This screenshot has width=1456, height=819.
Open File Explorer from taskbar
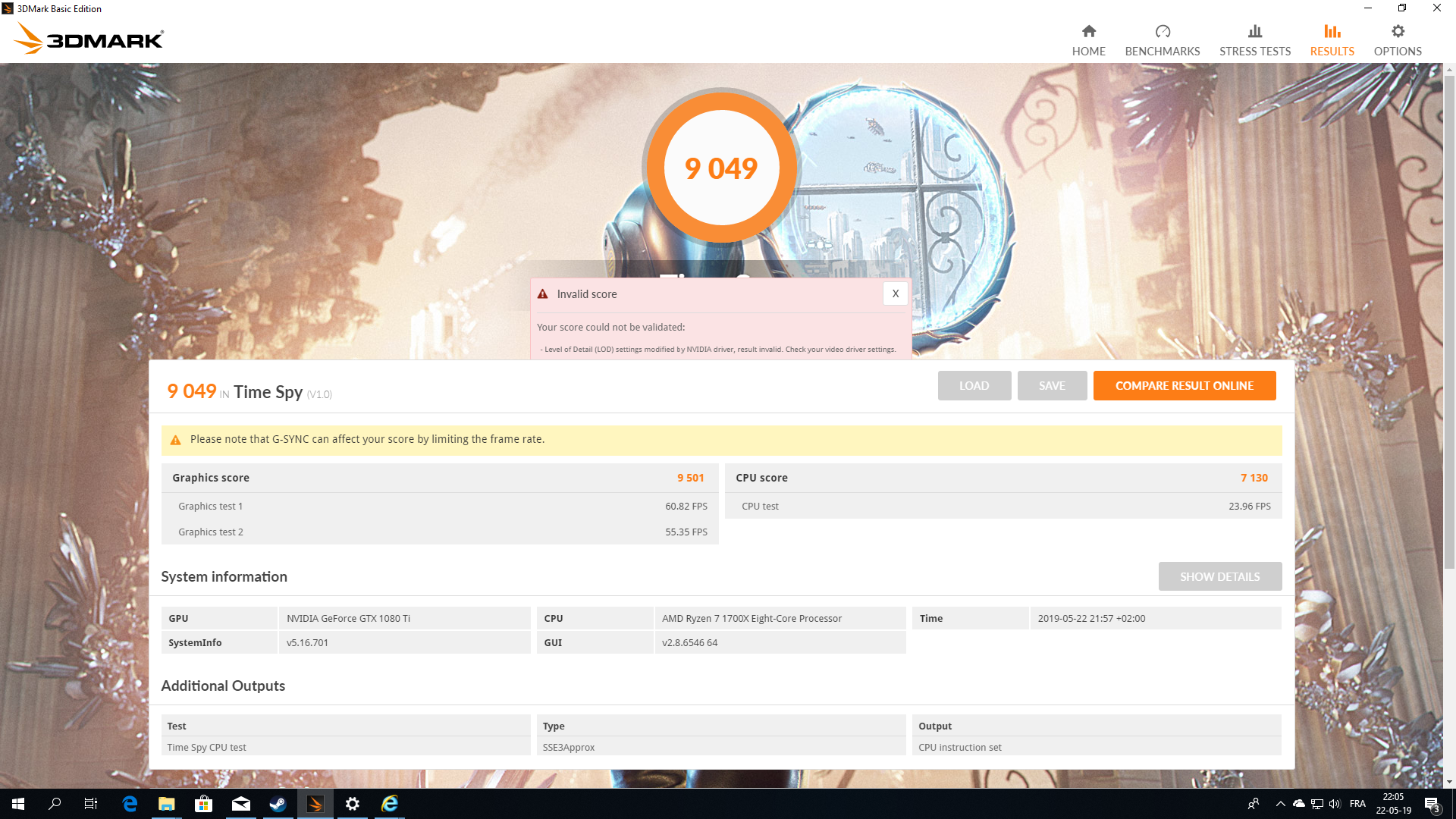coord(166,804)
